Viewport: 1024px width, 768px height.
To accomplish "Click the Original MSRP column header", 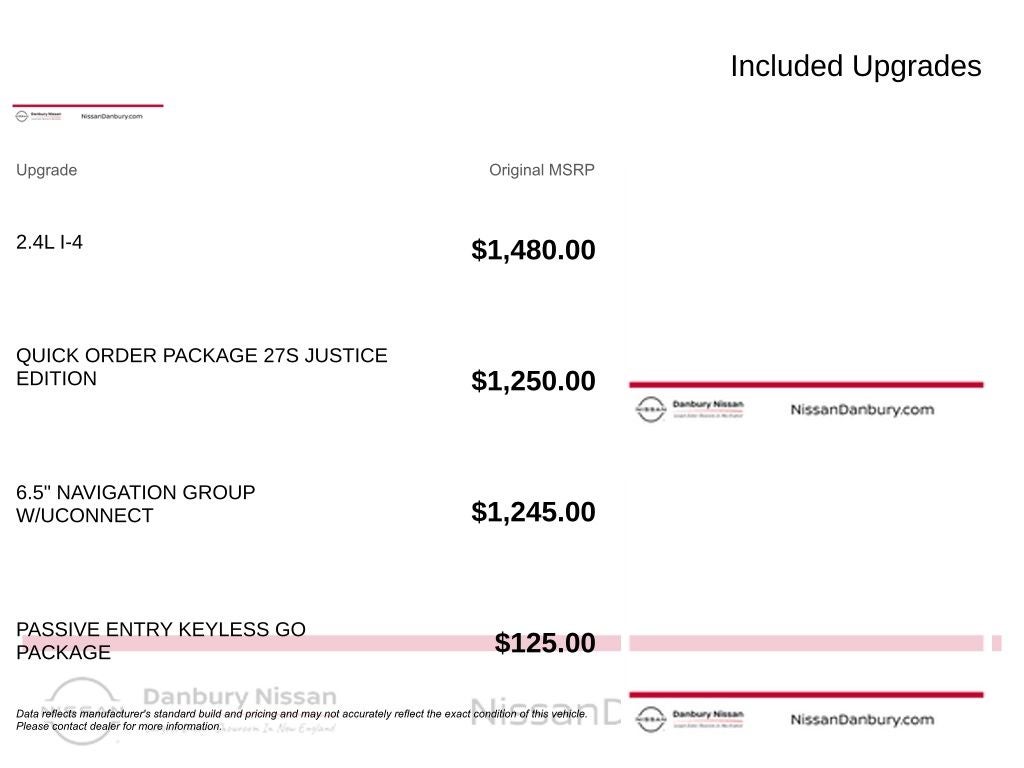I will [x=541, y=170].
